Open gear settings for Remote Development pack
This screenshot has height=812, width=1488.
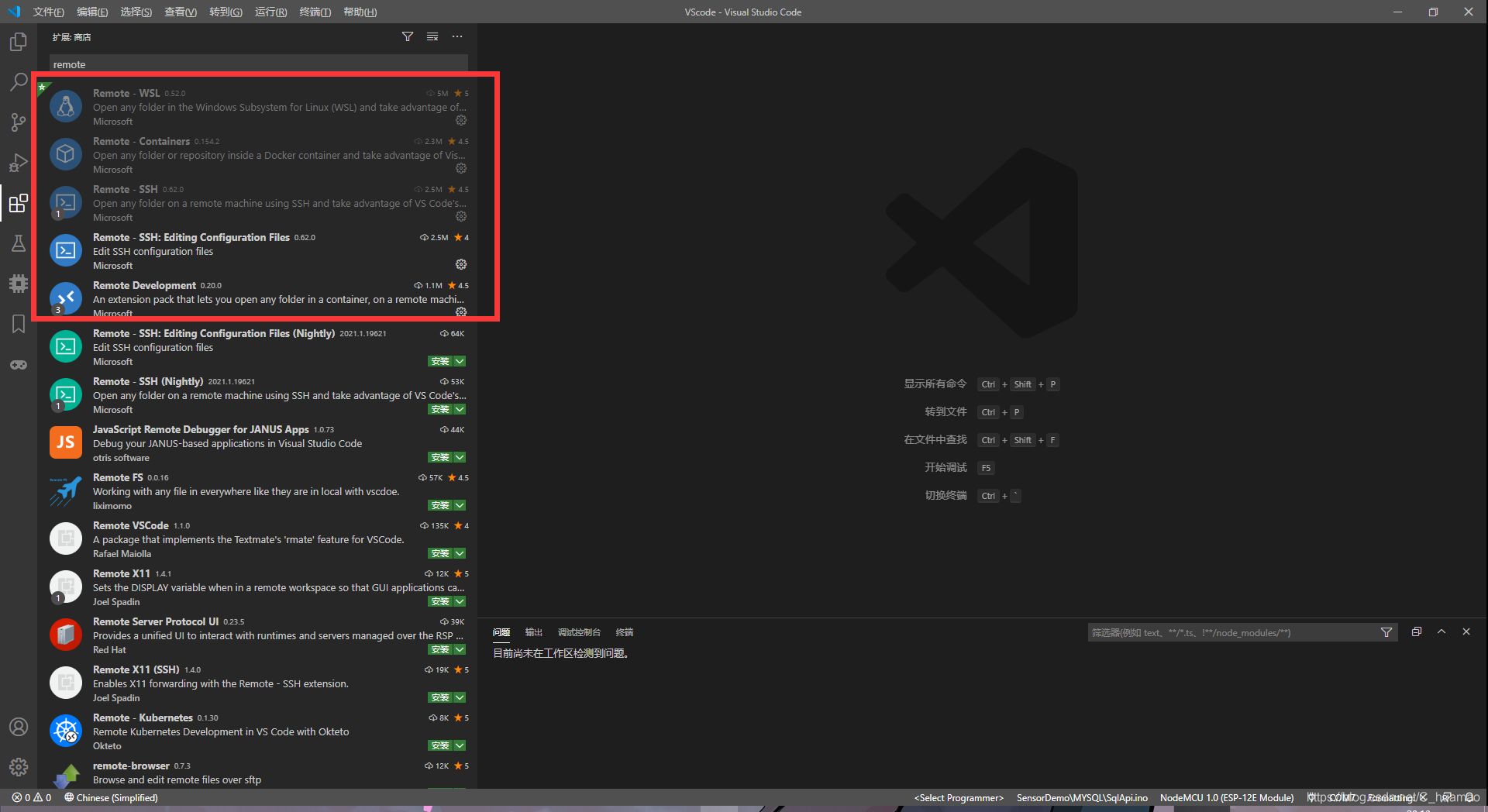(461, 311)
